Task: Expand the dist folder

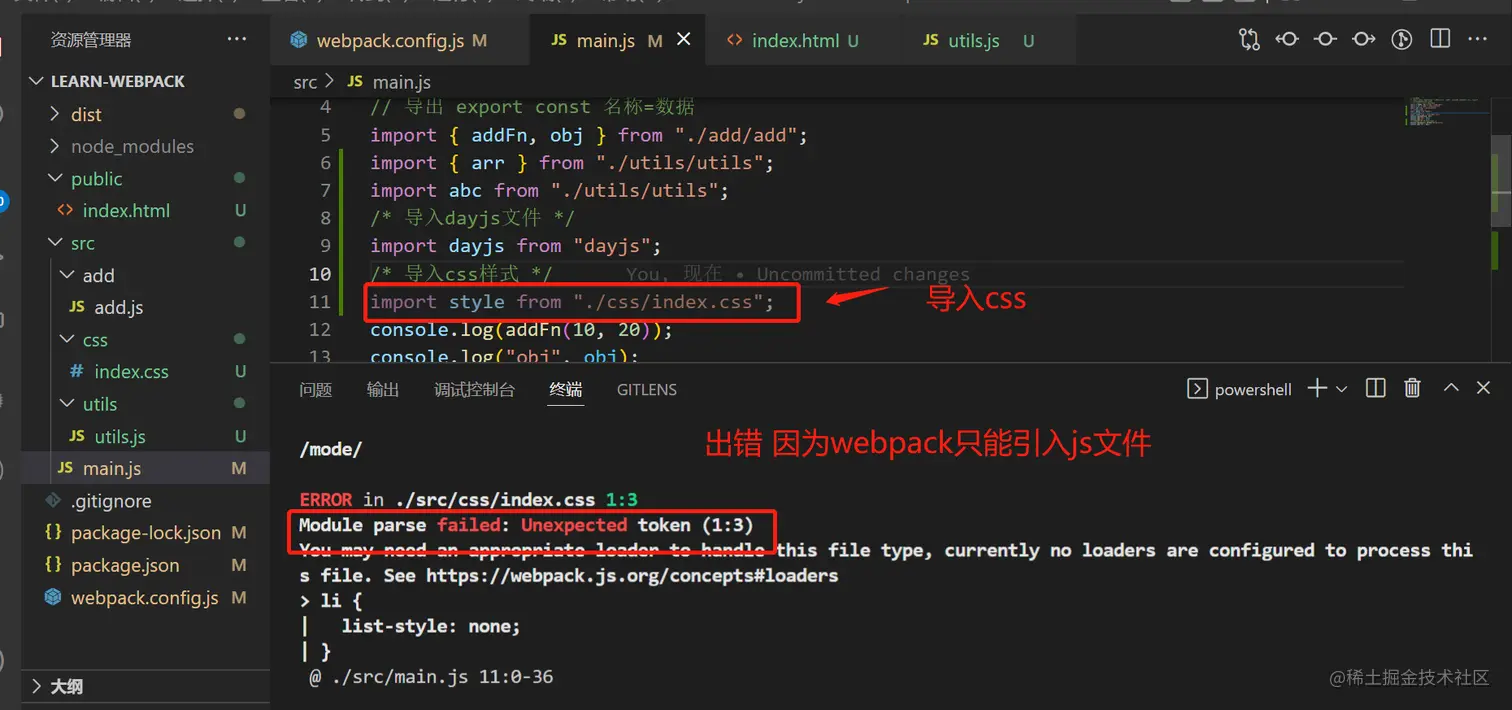Action: point(145,114)
